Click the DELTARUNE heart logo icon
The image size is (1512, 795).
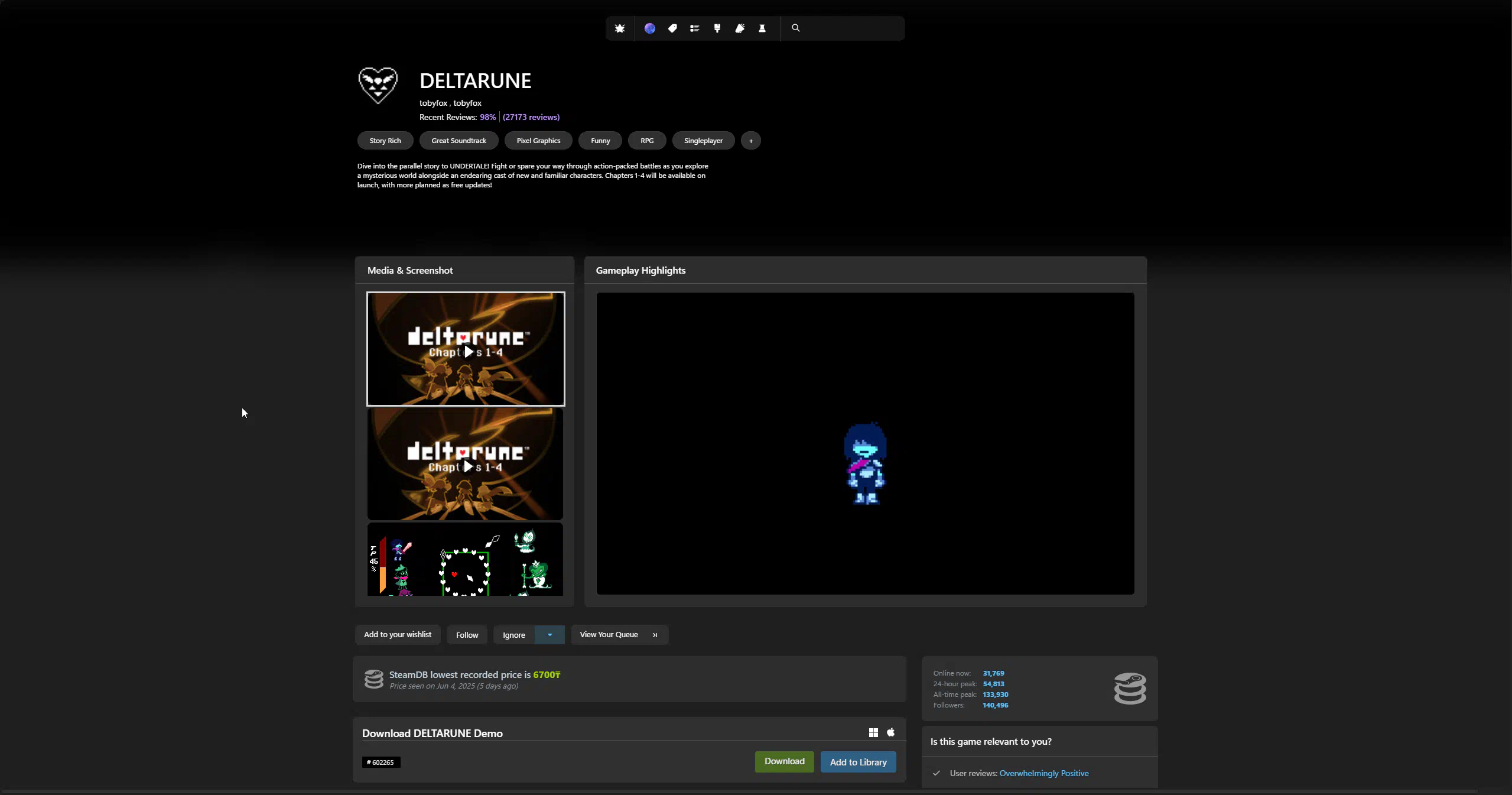(378, 85)
